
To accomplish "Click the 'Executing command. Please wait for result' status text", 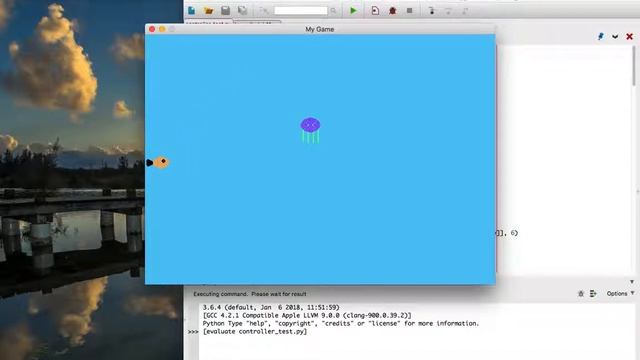I will 250,294.
